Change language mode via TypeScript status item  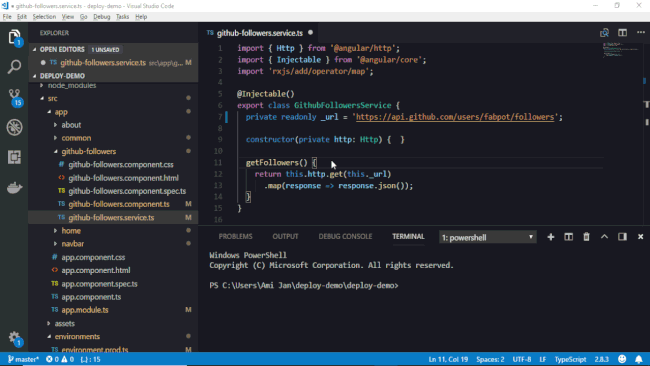[x=570, y=359]
